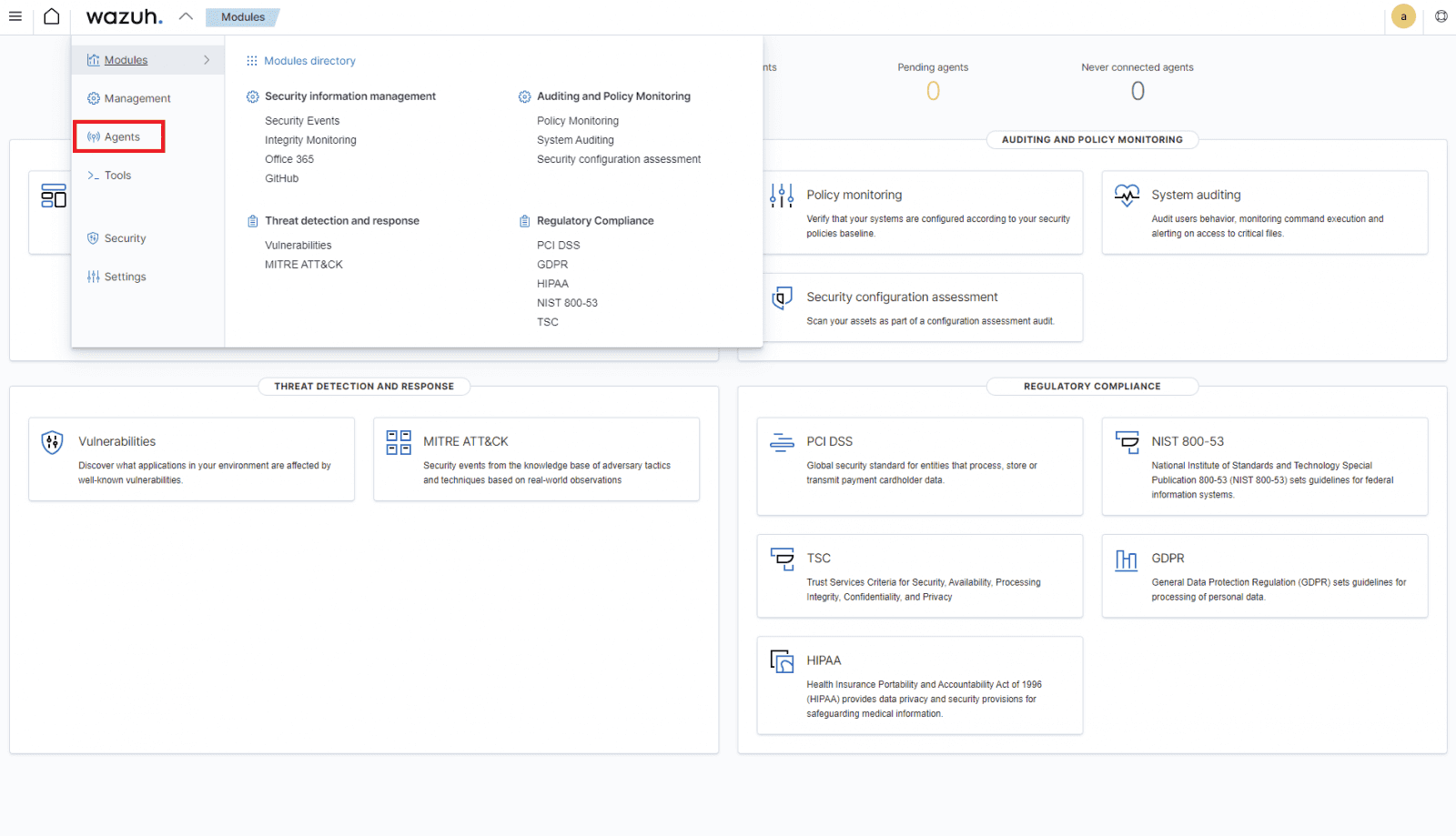The width and height of the screenshot is (1456, 836).
Task: Click the Pending agents count
Action: pos(933,91)
